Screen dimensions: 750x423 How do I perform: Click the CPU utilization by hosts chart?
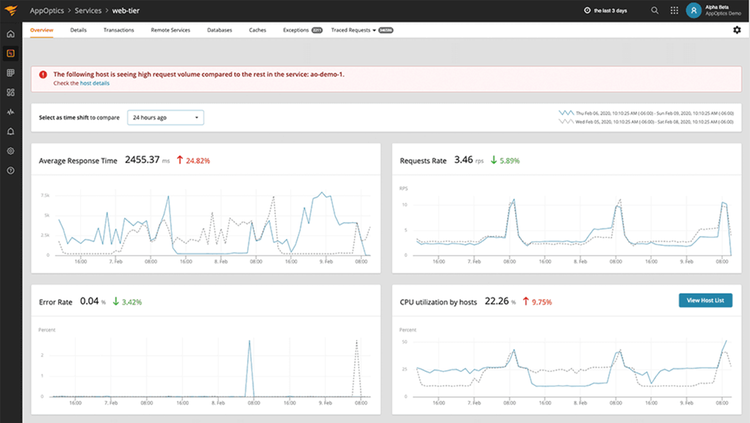567,367
